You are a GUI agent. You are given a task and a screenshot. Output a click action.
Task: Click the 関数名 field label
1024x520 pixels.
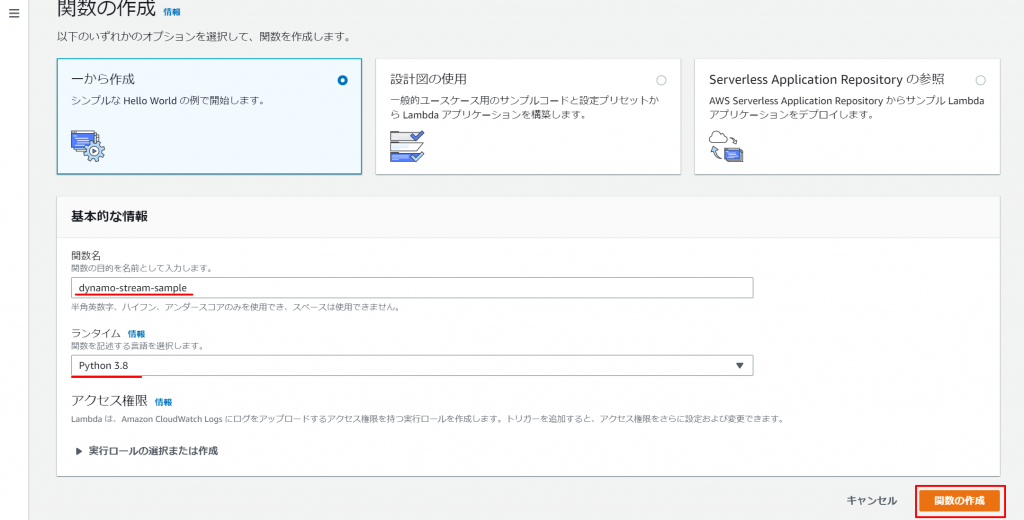[x=86, y=255]
